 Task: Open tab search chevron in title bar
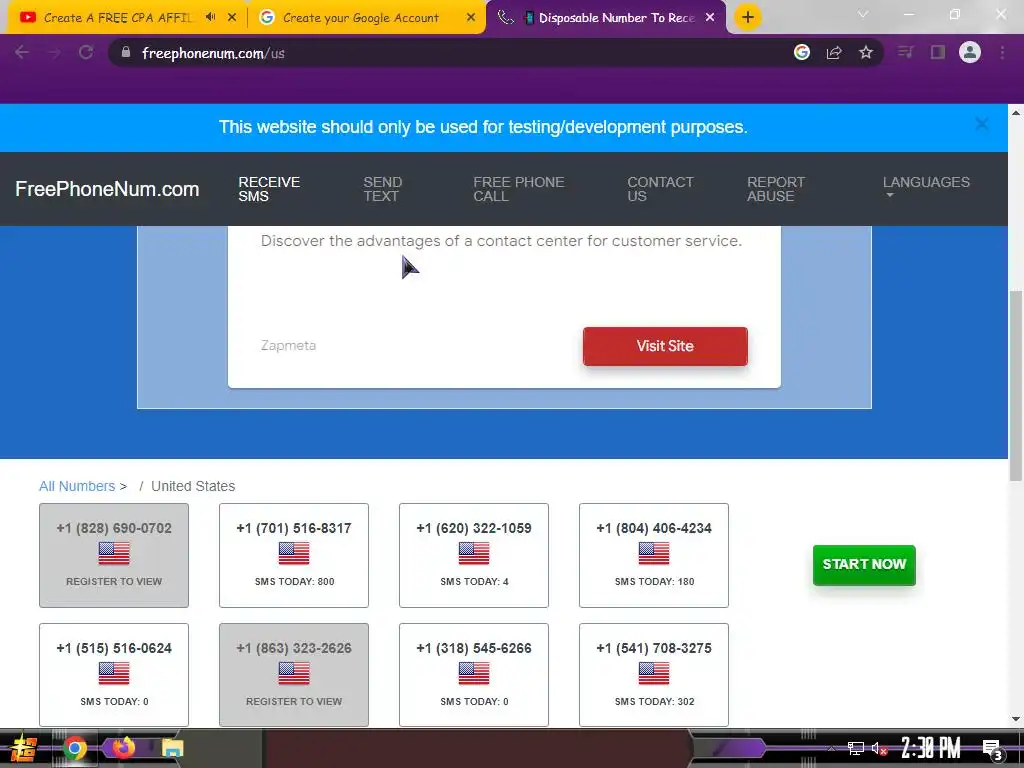coord(863,14)
